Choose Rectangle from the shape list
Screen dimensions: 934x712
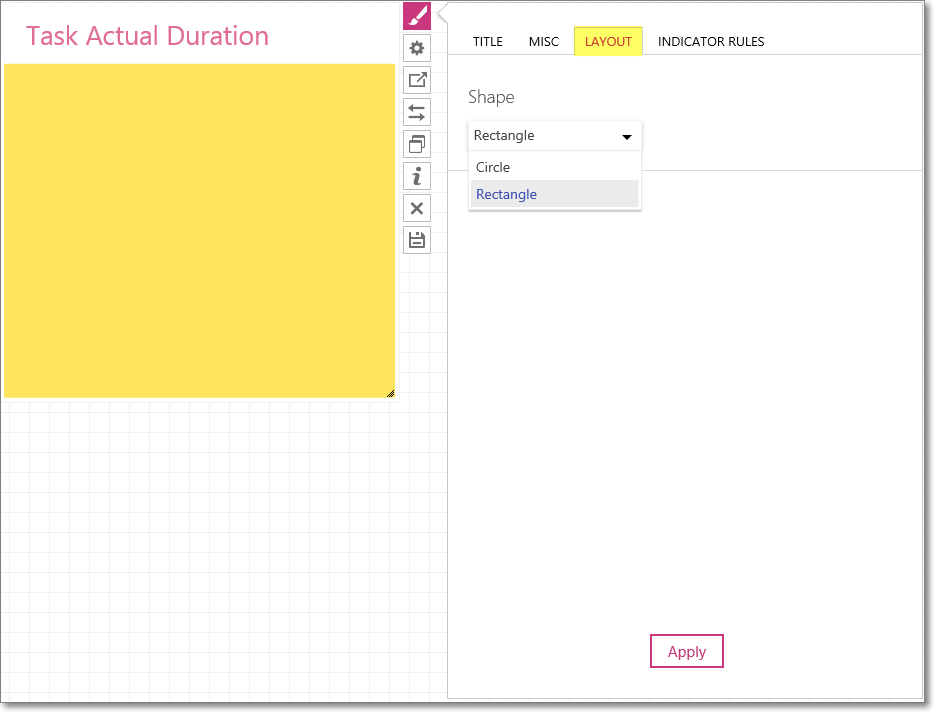pos(555,194)
